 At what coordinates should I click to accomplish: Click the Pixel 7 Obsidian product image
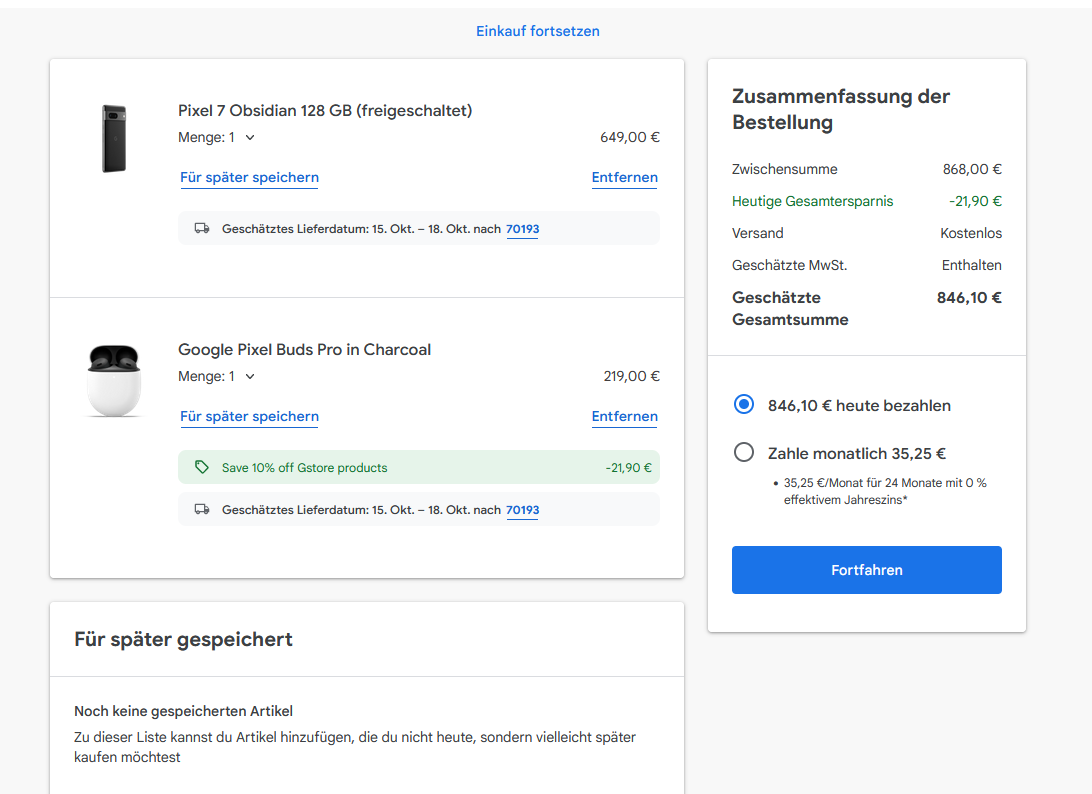(114, 138)
